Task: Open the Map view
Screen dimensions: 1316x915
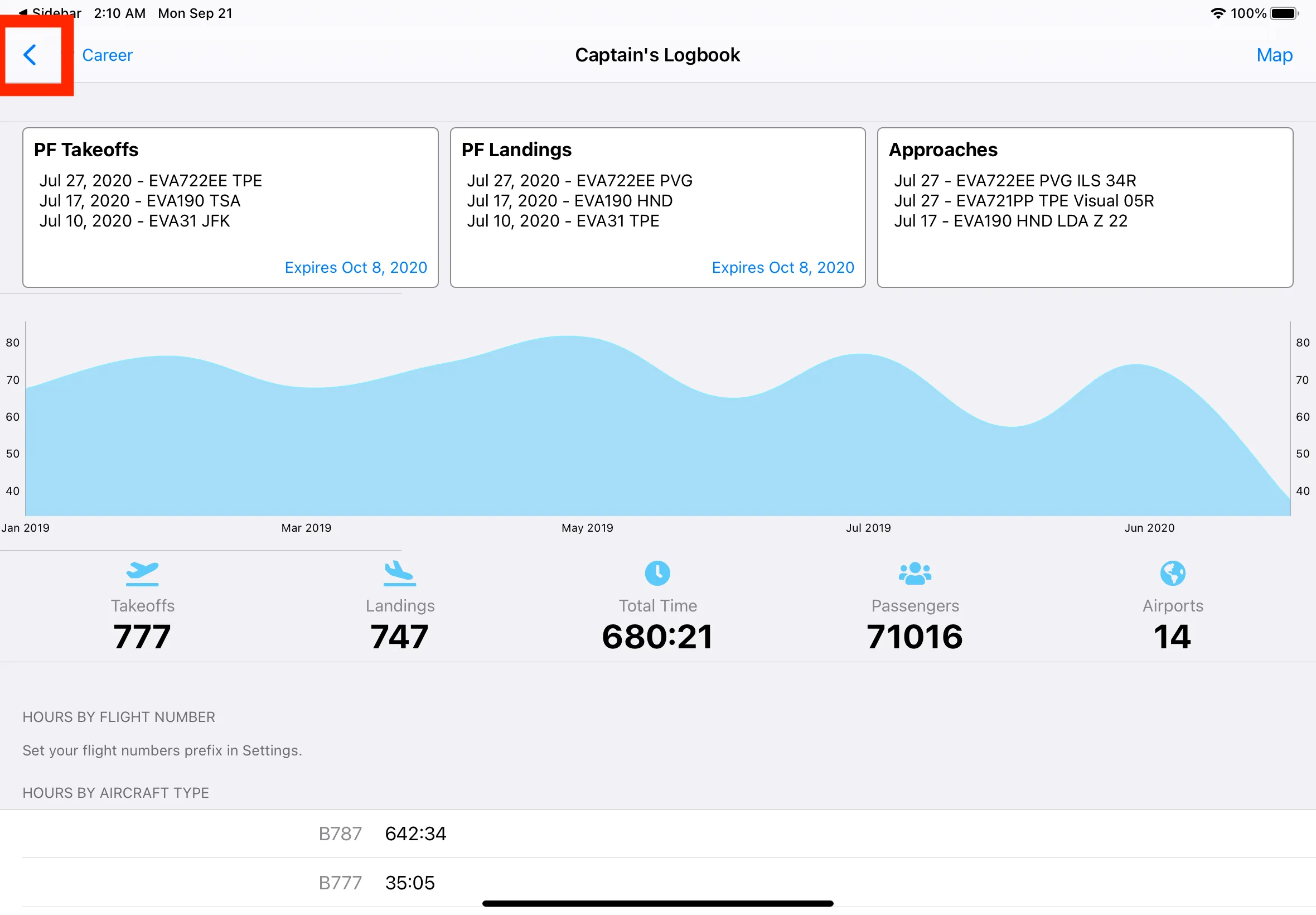Action: click(x=1274, y=55)
